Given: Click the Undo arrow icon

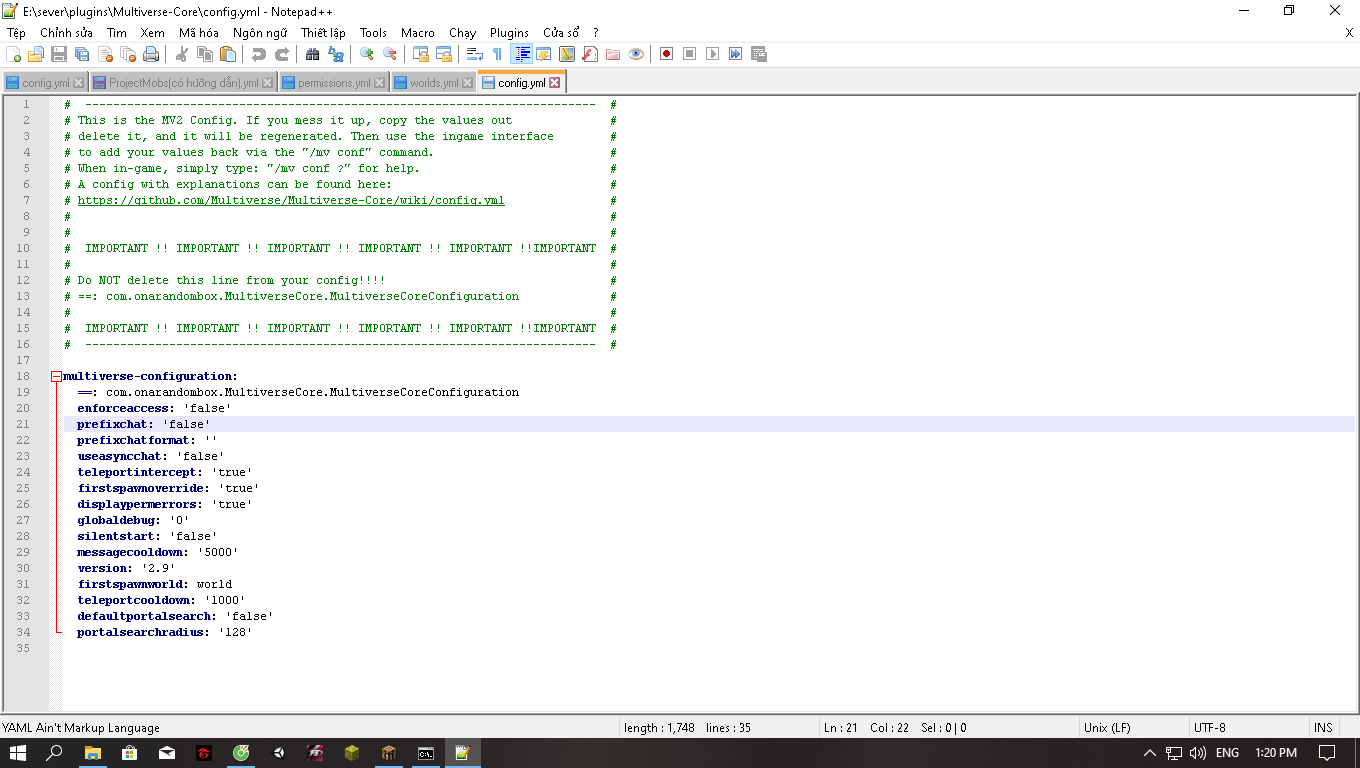Looking at the screenshot, I should pyautogui.click(x=258, y=54).
